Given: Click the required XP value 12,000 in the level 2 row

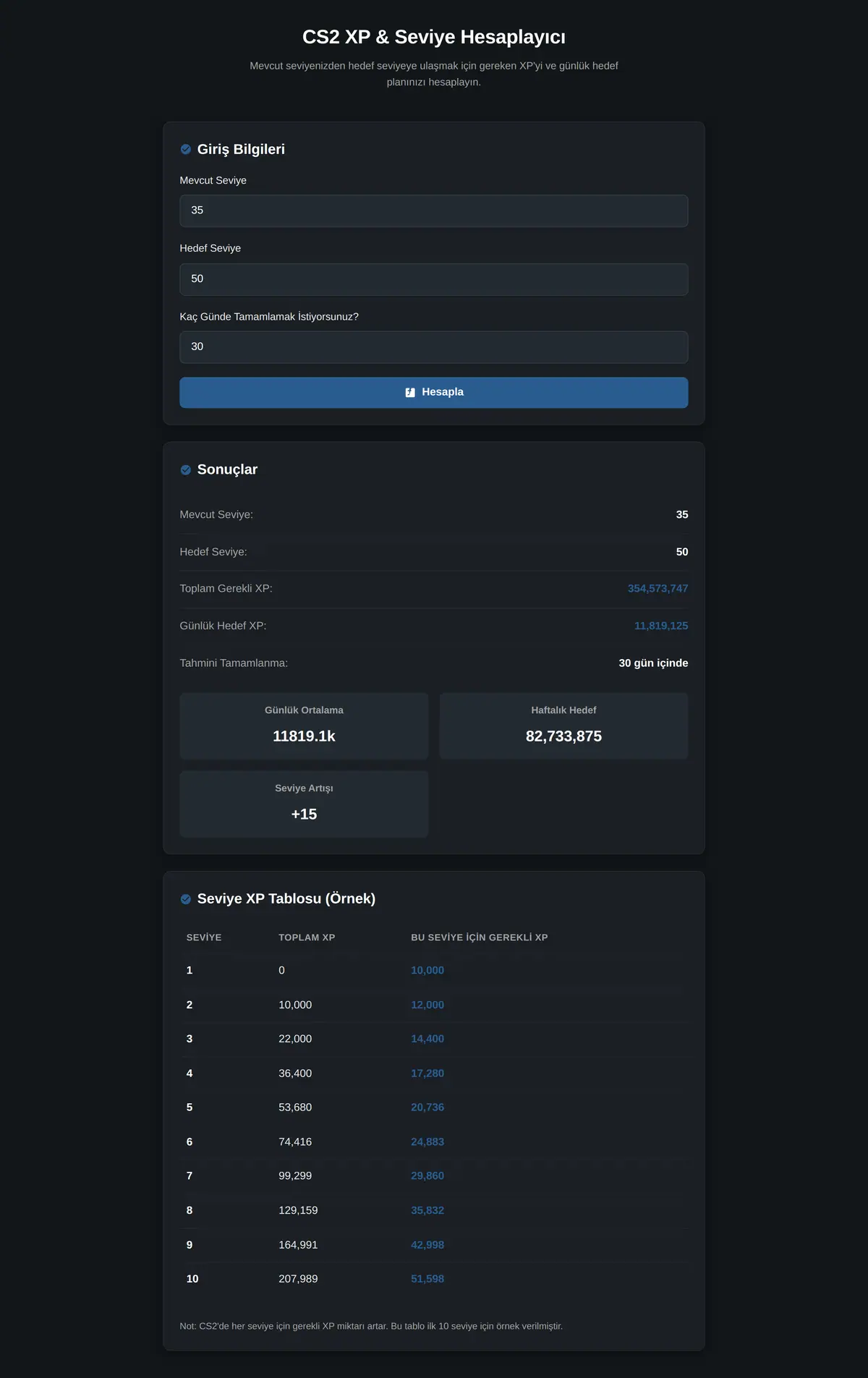Looking at the screenshot, I should pos(427,1005).
